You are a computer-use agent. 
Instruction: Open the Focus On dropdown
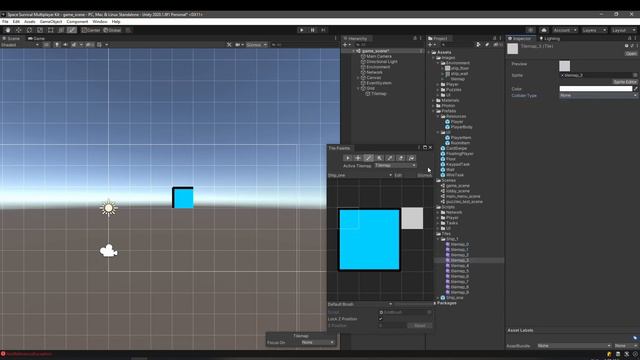point(318,342)
